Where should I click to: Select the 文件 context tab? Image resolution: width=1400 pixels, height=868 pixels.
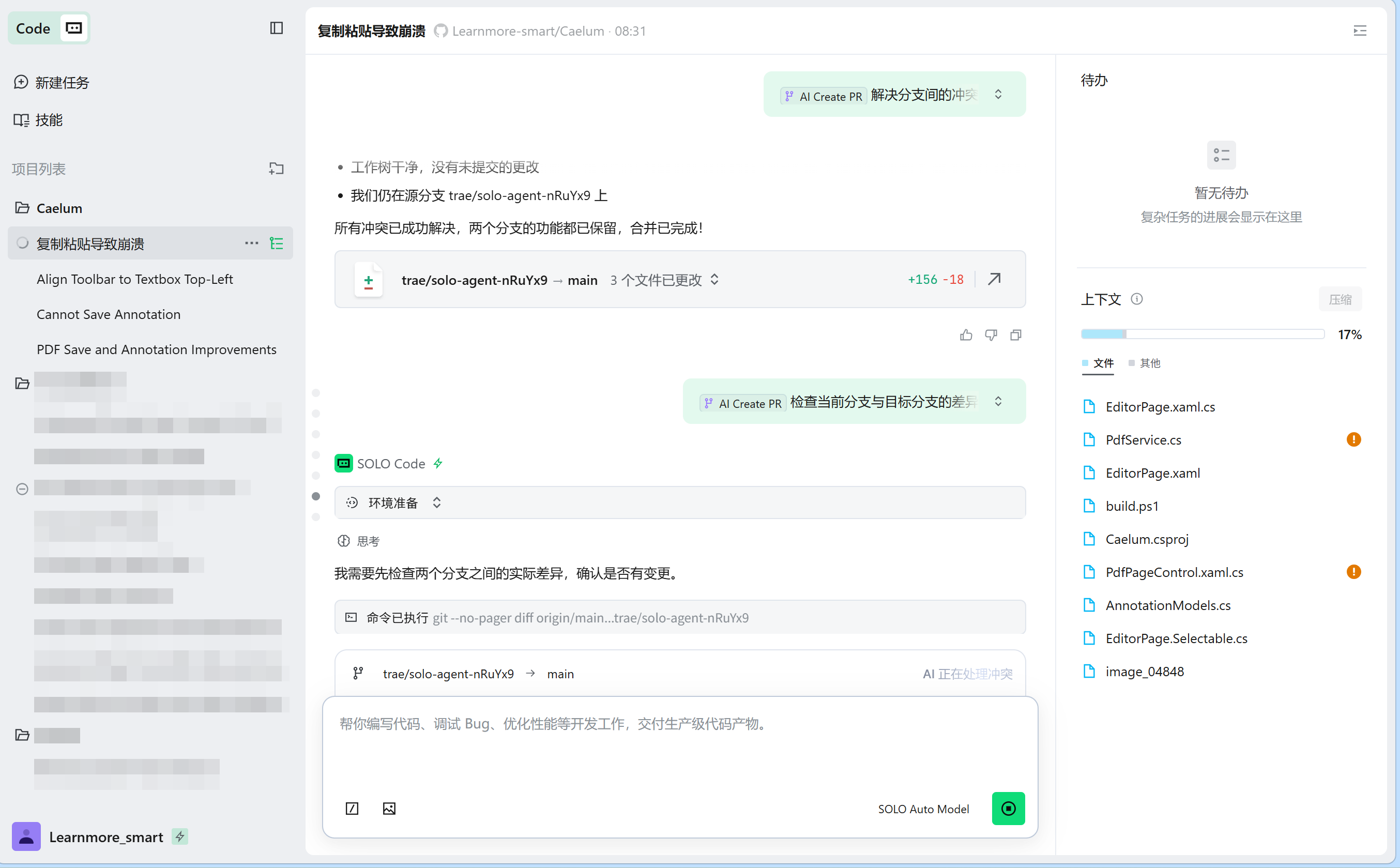1103,363
